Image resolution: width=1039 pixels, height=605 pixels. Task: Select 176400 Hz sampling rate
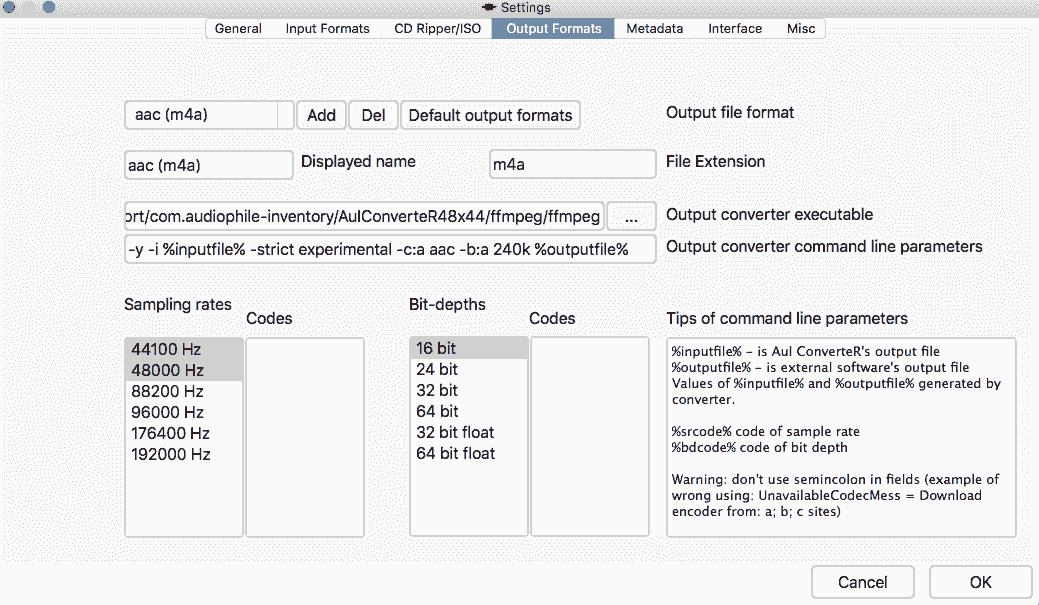(184, 433)
